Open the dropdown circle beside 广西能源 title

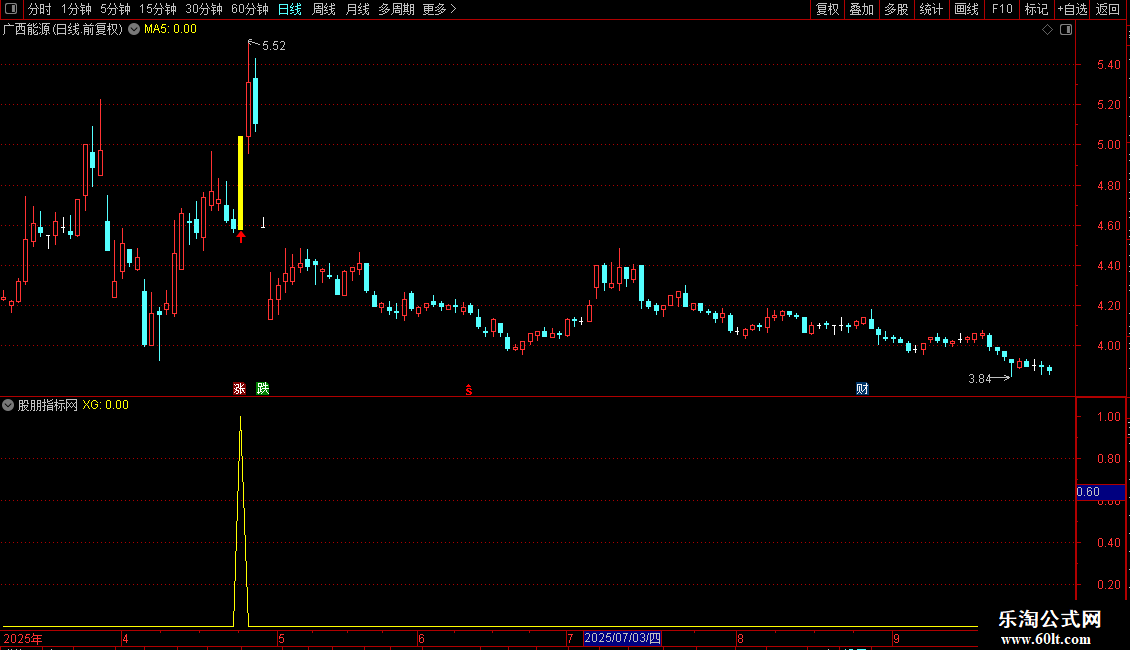pyautogui.click(x=134, y=29)
